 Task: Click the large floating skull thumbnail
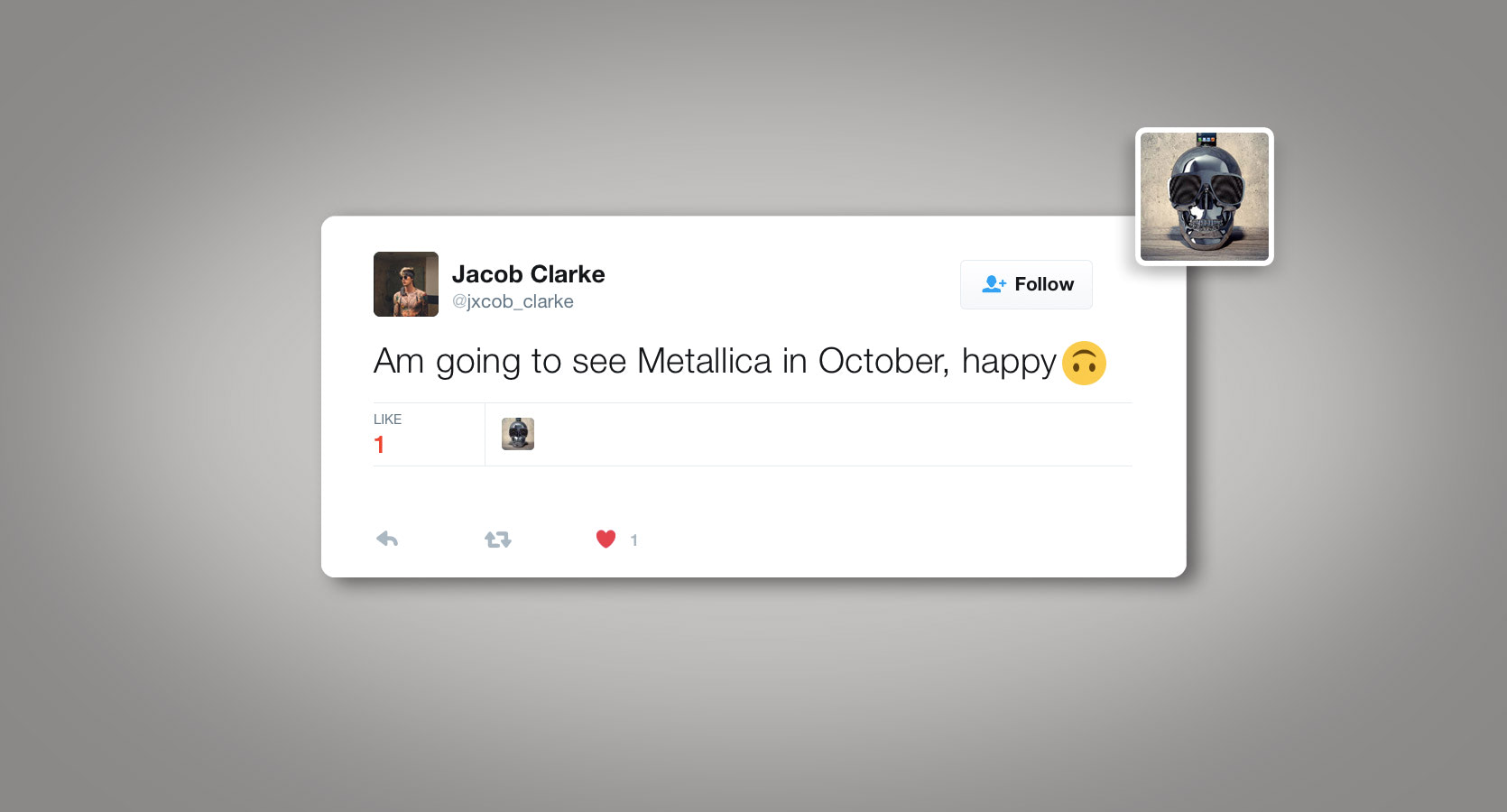tap(1205, 197)
